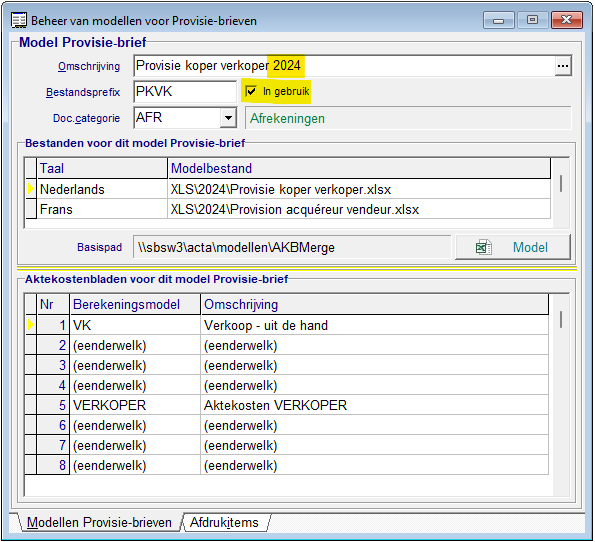595x542 pixels.
Task: Click the row marker beside VK row
Action: (31, 325)
